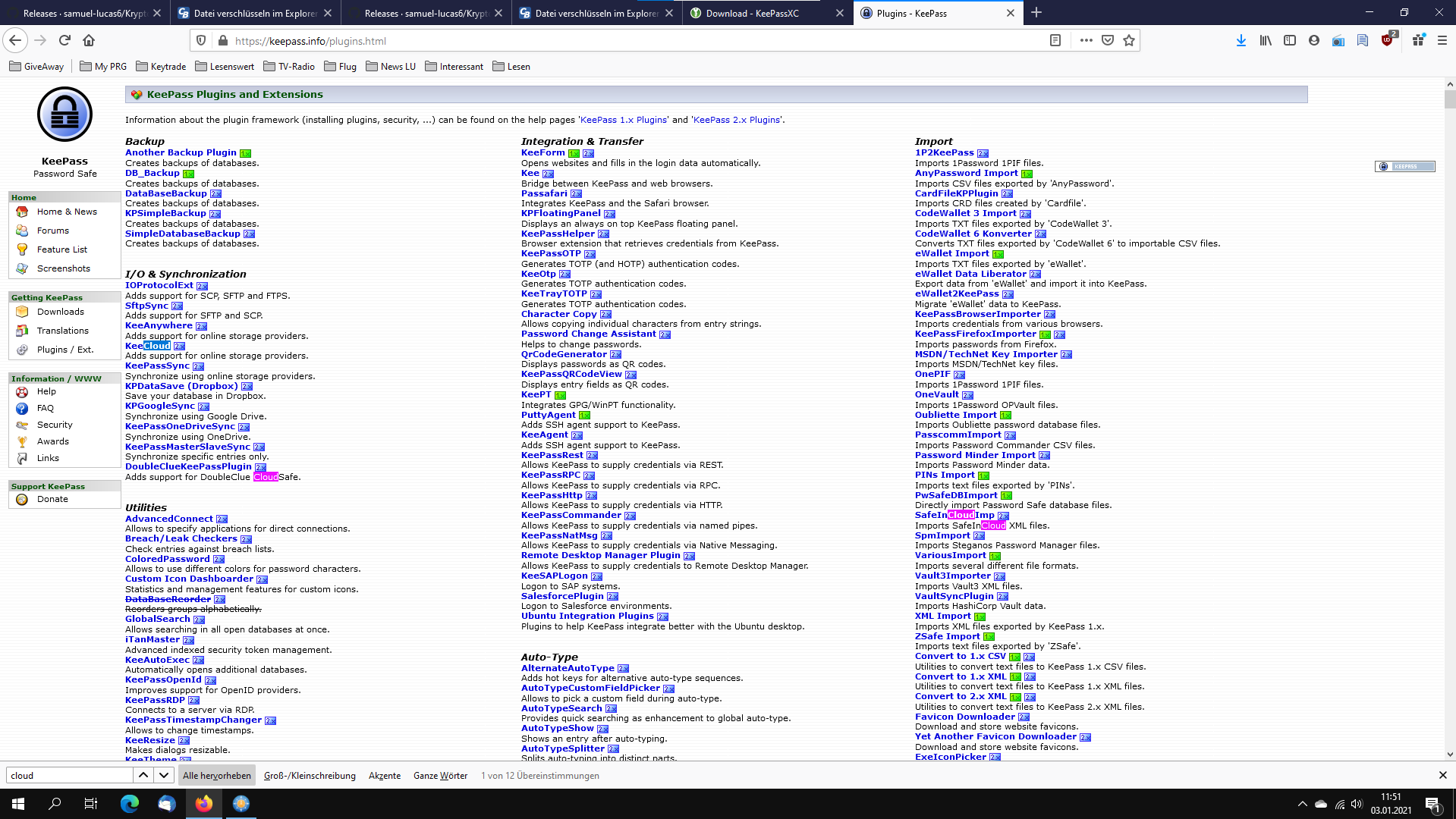Open the Downloads arrow toolbar icon
This screenshot has width=1456, height=819.
[1241, 40]
